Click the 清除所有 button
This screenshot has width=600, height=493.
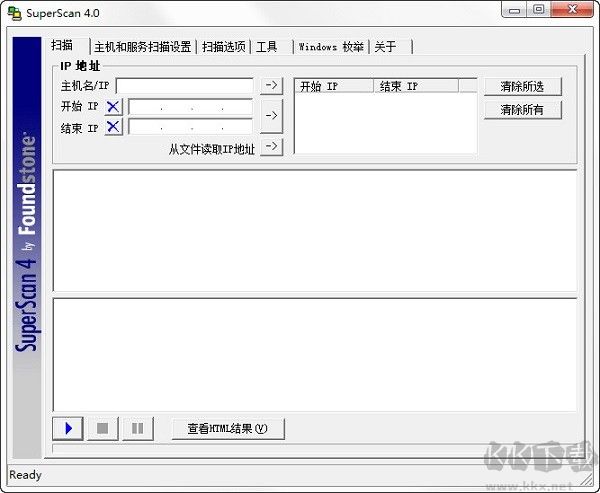(x=522, y=110)
